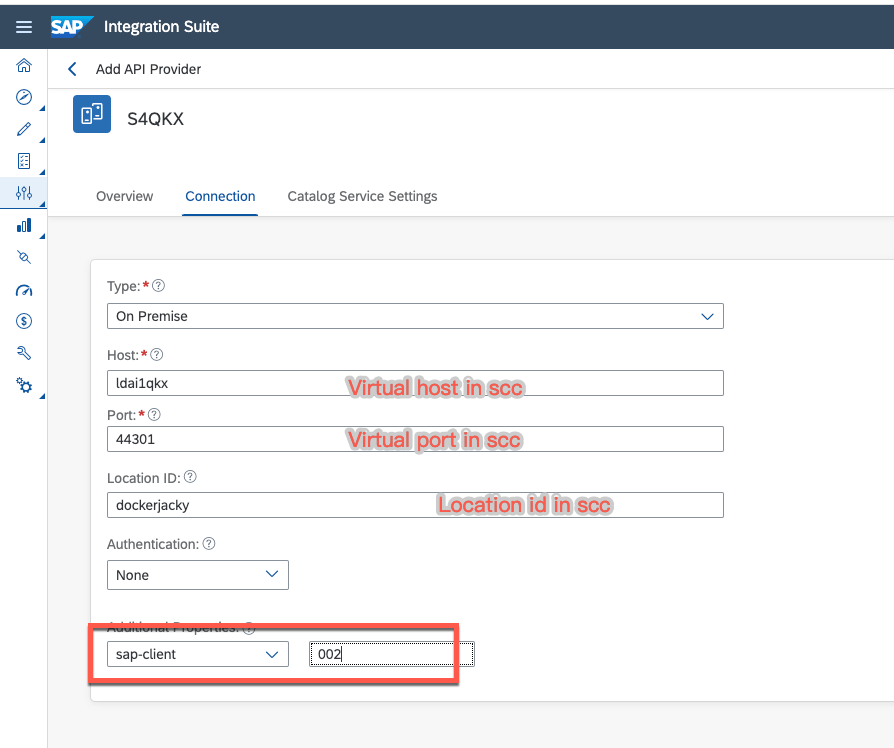Open the Settings gears icon
The height and width of the screenshot is (748, 894).
(x=24, y=385)
